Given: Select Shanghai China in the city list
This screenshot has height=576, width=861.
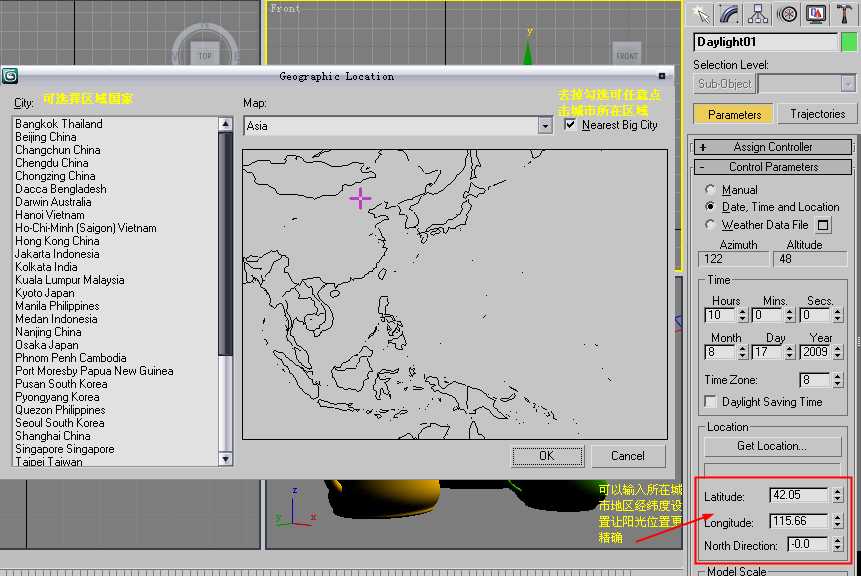Looking at the screenshot, I should [53, 436].
